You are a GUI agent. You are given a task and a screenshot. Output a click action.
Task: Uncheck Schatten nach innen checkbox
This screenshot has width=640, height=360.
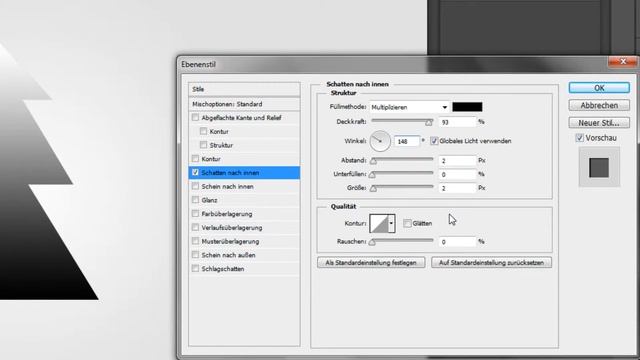pos(195,172)
